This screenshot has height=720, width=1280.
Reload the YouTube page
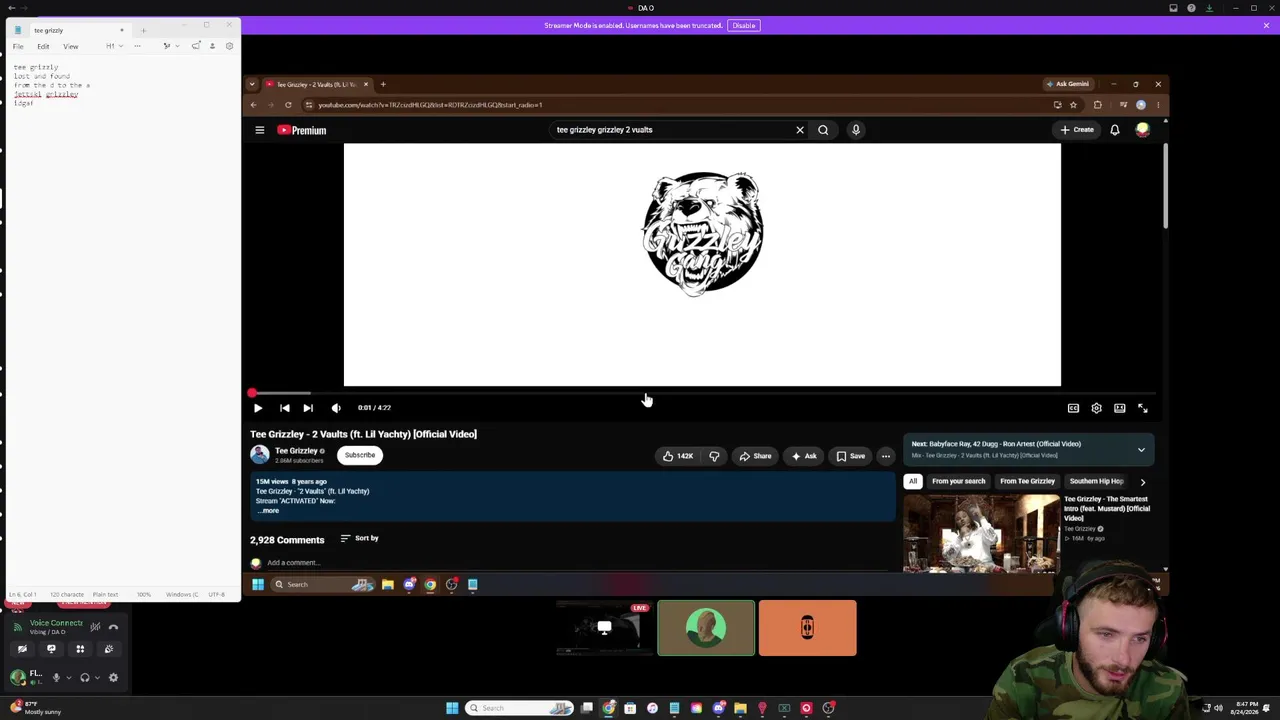click(288, 105)
